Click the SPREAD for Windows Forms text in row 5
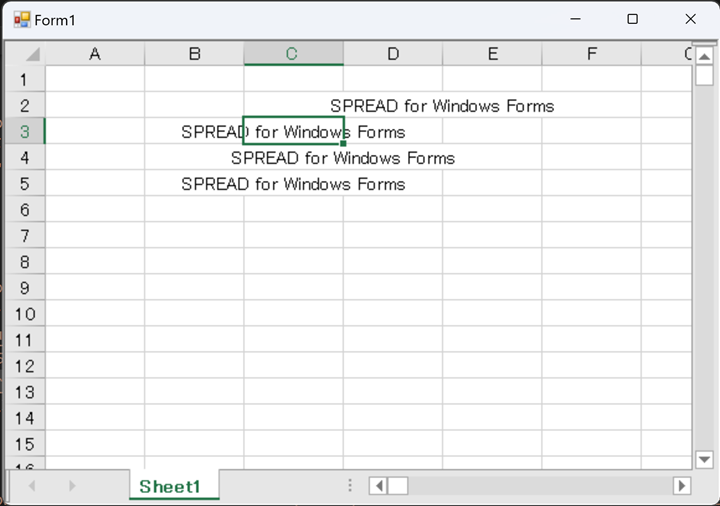This screenshot has width=720, height=506. tap(293, 185)
